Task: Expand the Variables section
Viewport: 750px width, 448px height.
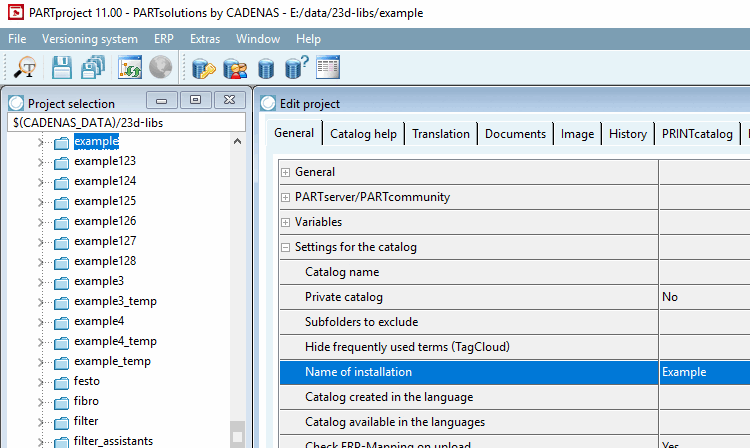Action: pyautogui.click(x=286, y=222)
